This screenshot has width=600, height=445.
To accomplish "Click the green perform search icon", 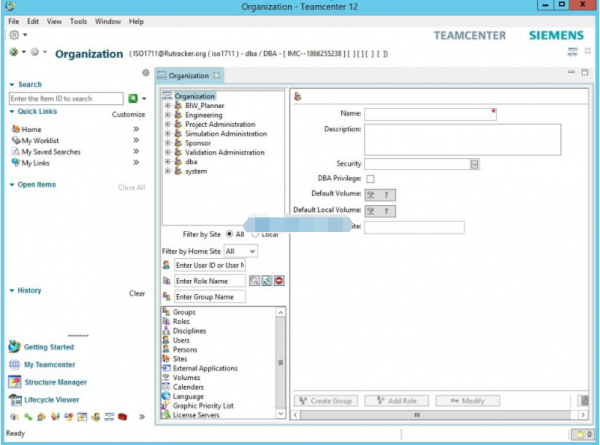I will [x=133, y=98].
